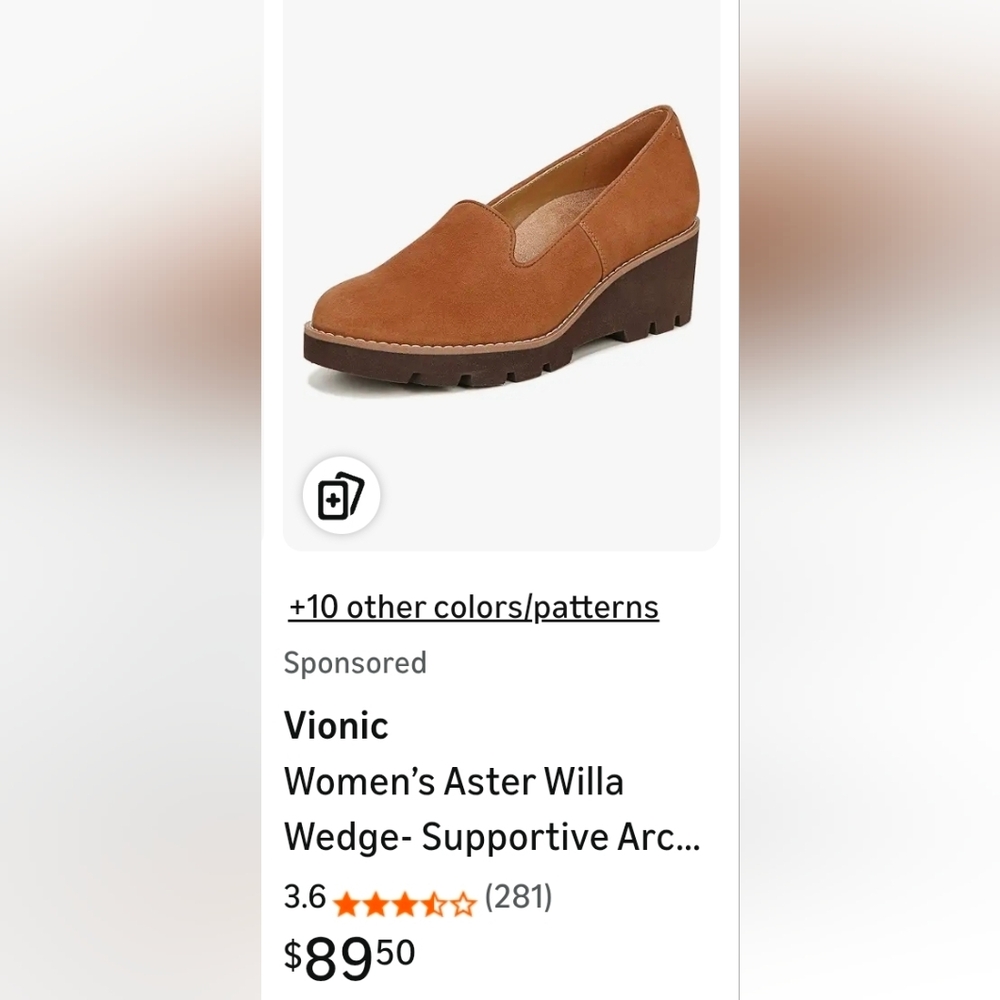Click the gray product card background
Viewport: 1000px width, 1000px height.
coord(640,480)
